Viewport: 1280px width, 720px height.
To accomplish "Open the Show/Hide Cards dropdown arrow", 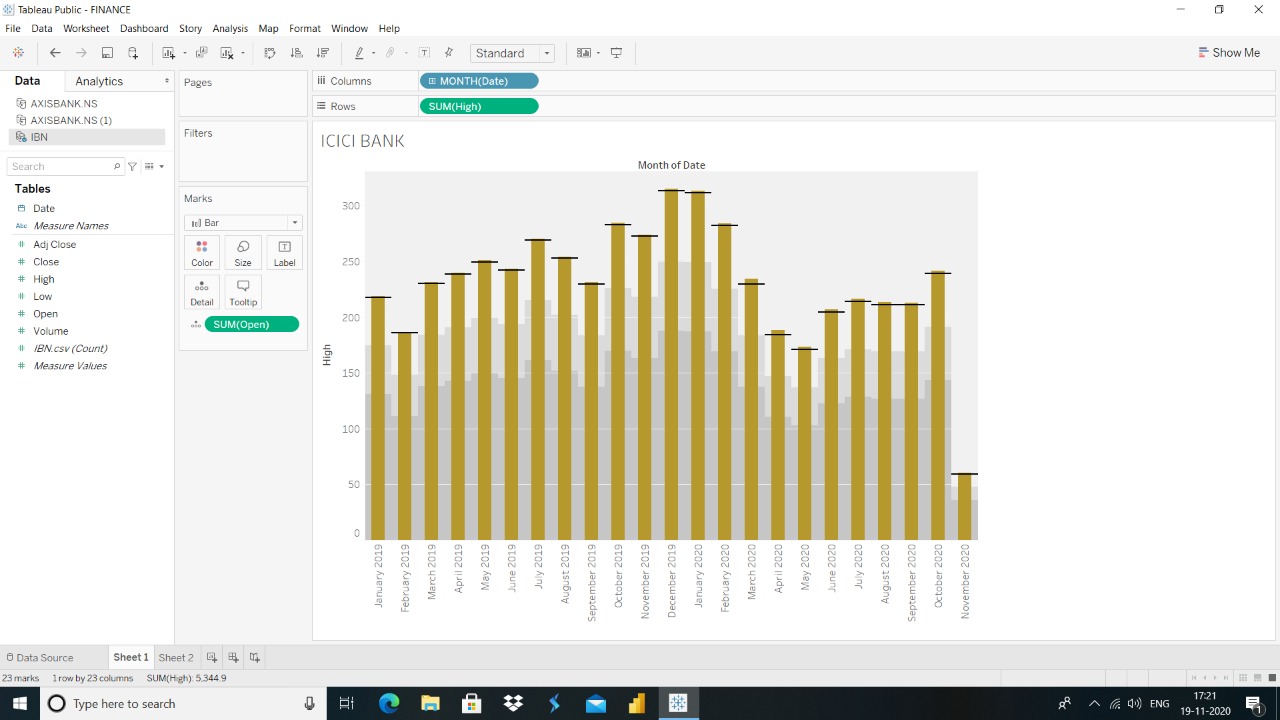I will click(x=598, y=53).
